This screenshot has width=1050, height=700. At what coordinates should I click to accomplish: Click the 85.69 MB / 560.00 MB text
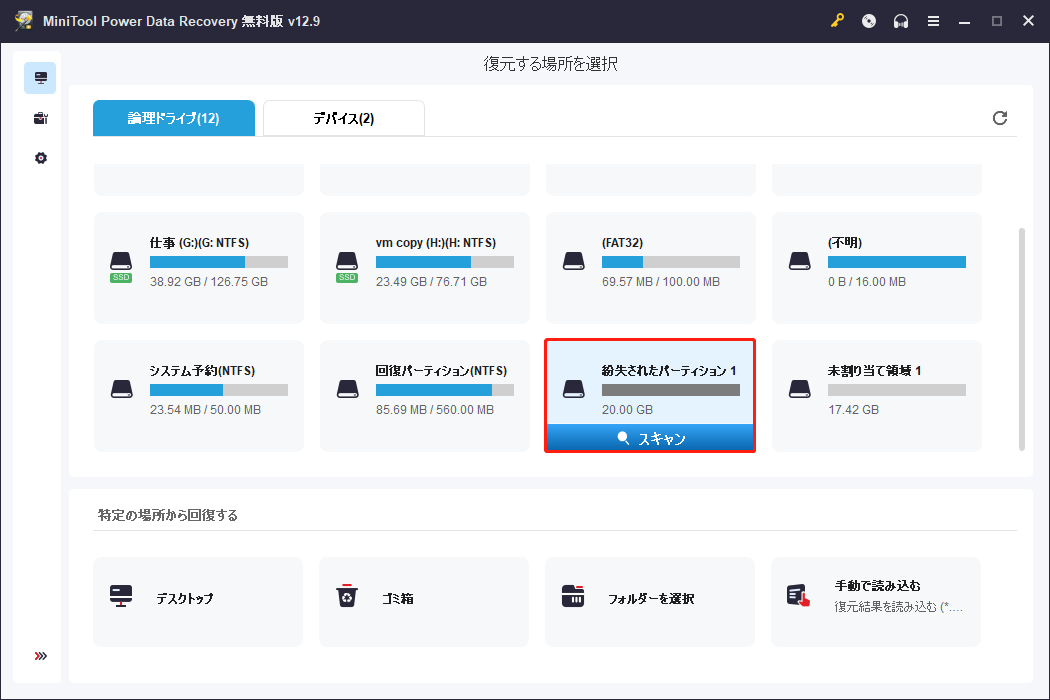coord(435,410)
